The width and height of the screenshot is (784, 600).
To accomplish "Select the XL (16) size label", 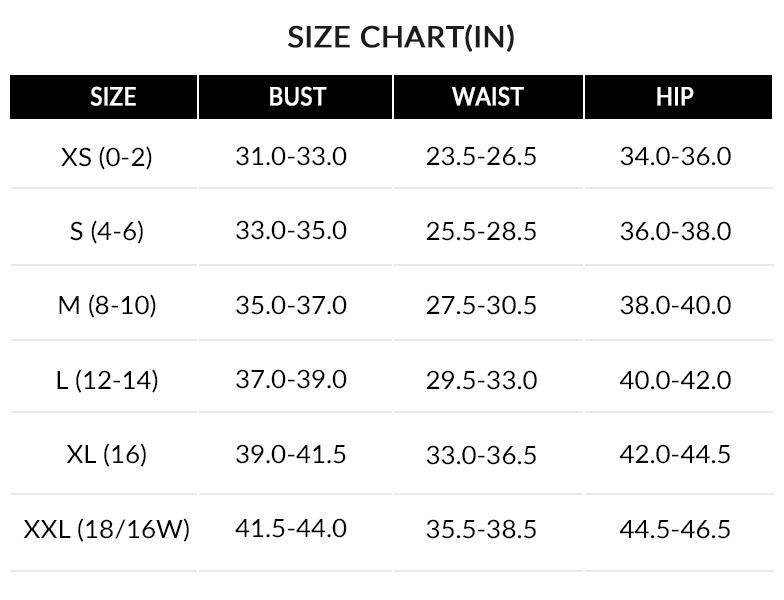I will pyautogui.click(x=107, y=454).
